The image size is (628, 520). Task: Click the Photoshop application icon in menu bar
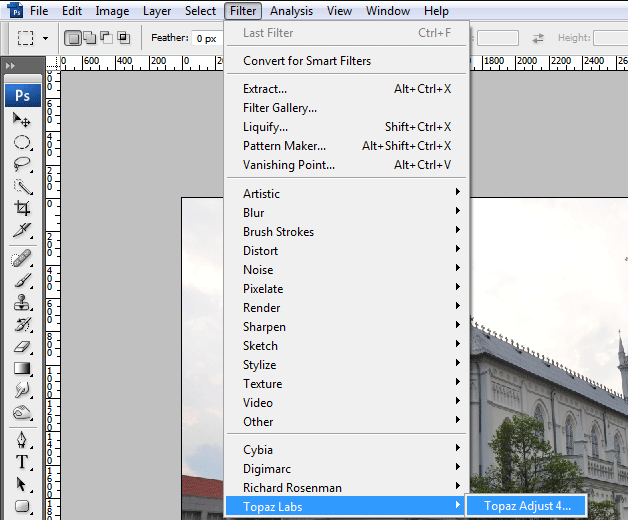[x=15, y=10]
